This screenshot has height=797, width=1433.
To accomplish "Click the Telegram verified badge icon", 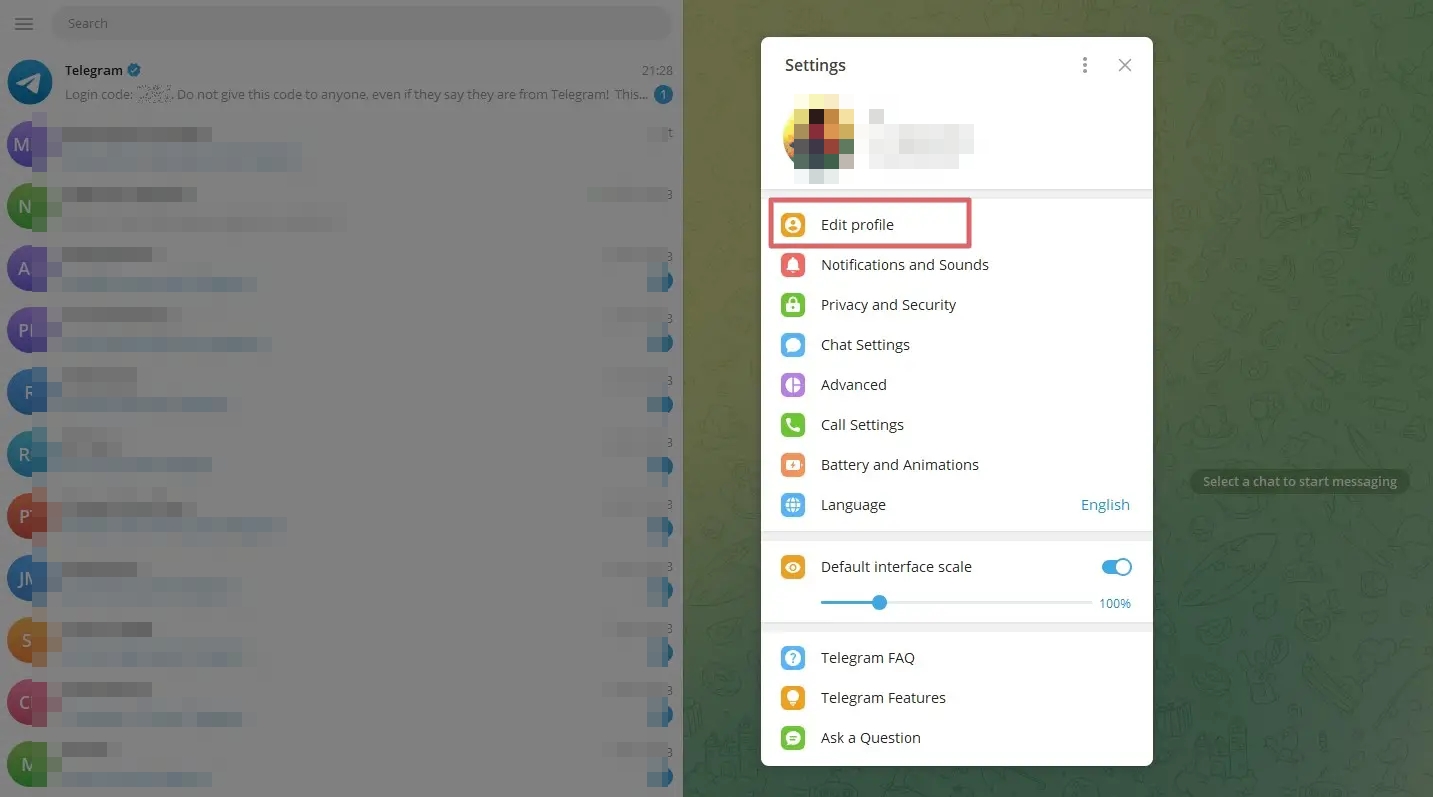I will coord(134,70).
